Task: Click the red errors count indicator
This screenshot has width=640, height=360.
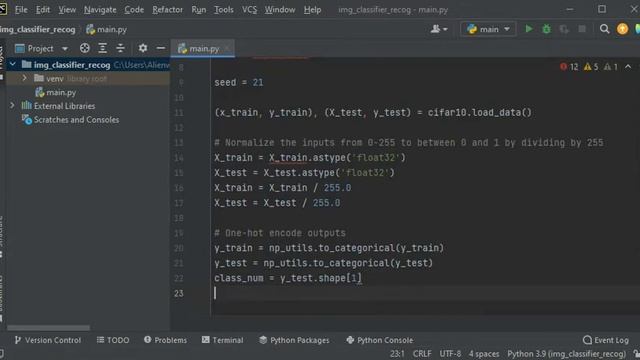Action: point(569,67)
